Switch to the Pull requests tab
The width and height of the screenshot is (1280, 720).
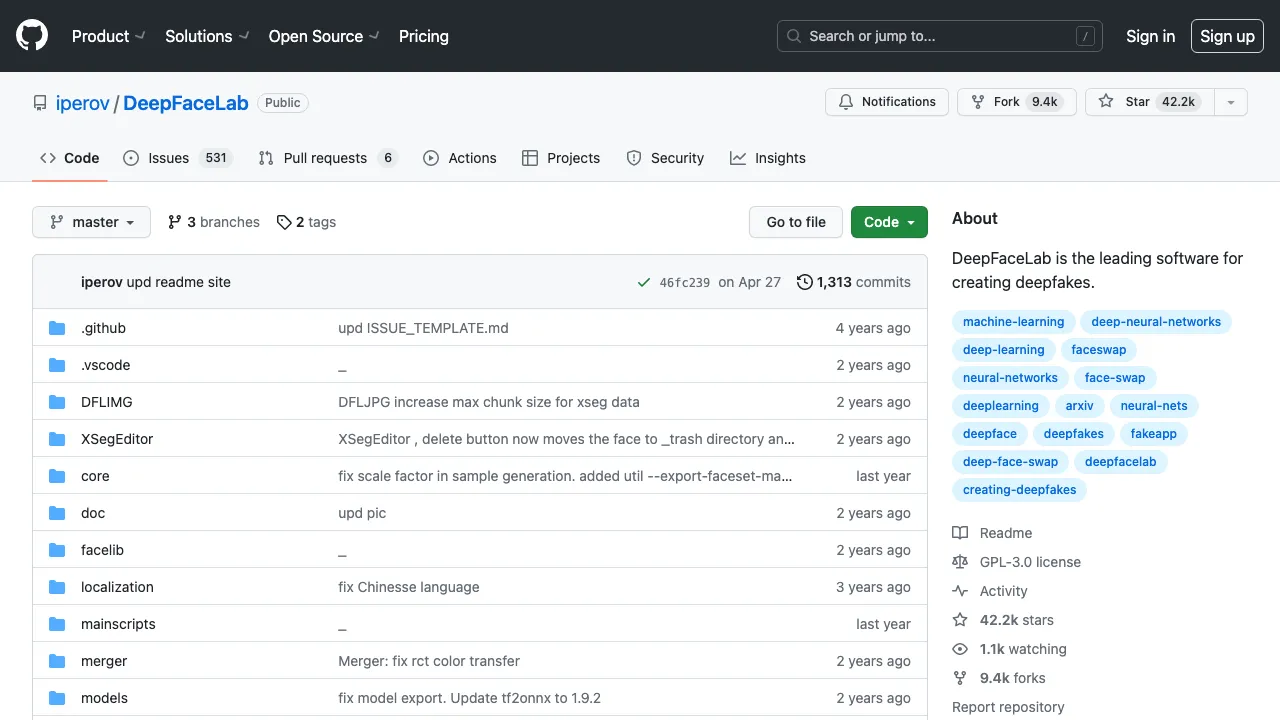[328, 158]
